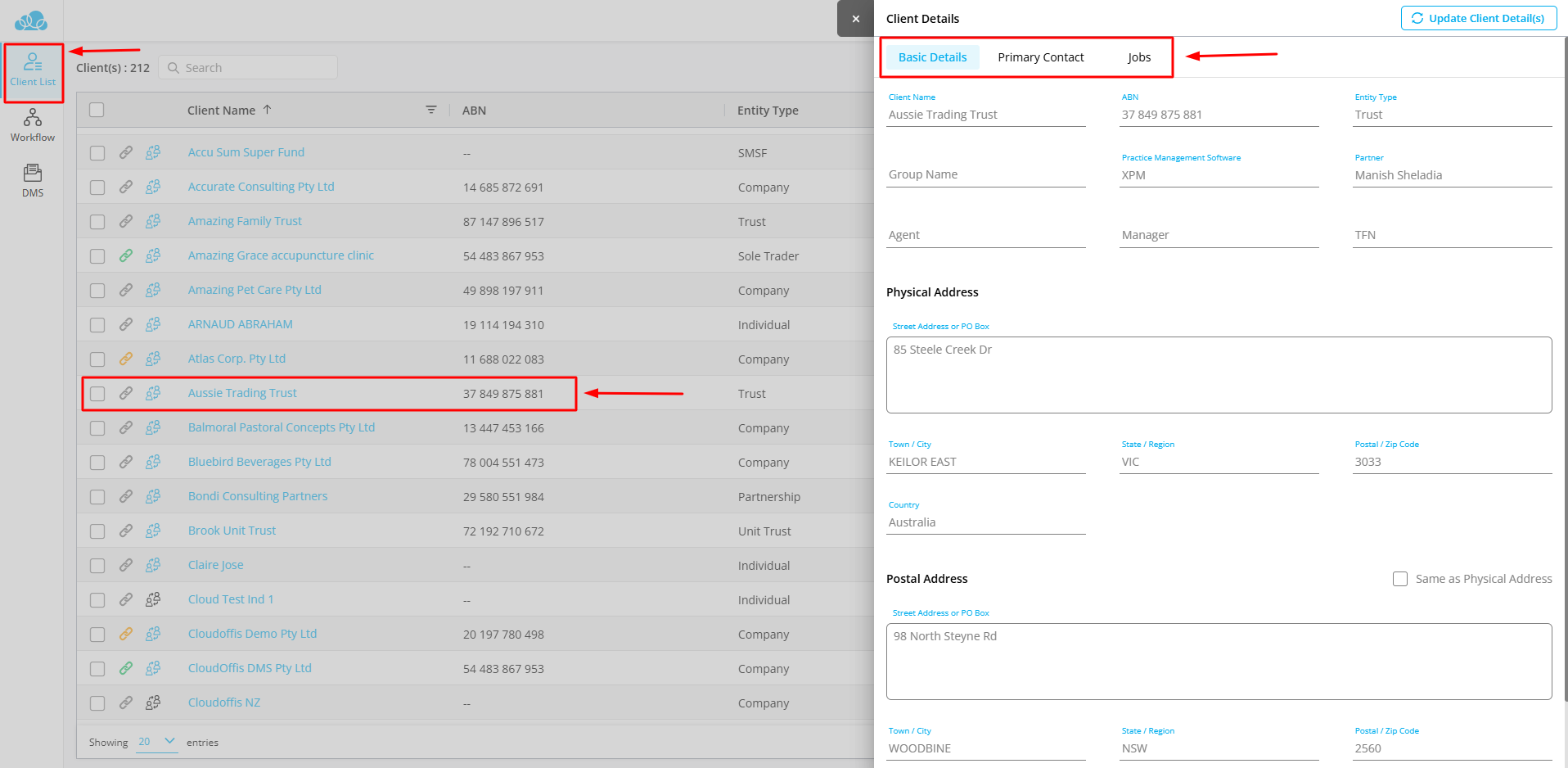The height and width of the screenshot is (768, 1568).
Task: Open the Partner field dropdown
Action: pyautogui.click(x=1452, y=175)
